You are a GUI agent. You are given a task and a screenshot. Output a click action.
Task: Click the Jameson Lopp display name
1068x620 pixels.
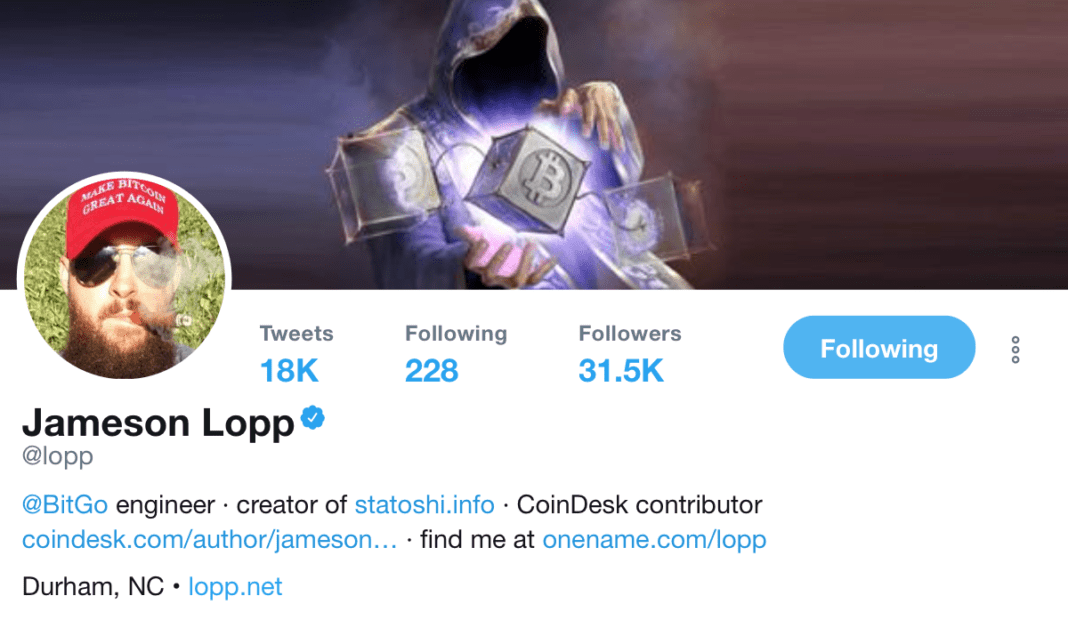[x=158, y=423]
